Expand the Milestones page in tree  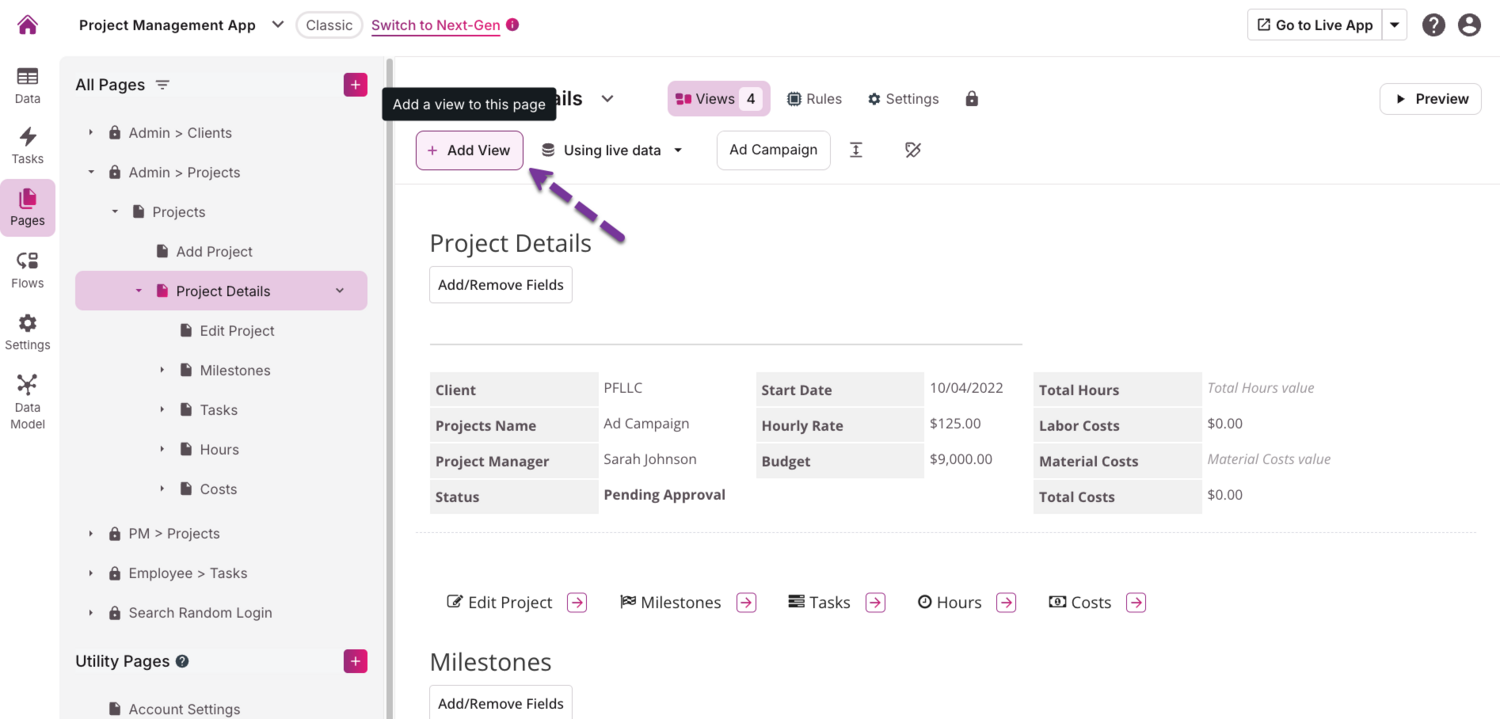click(162, 370)
